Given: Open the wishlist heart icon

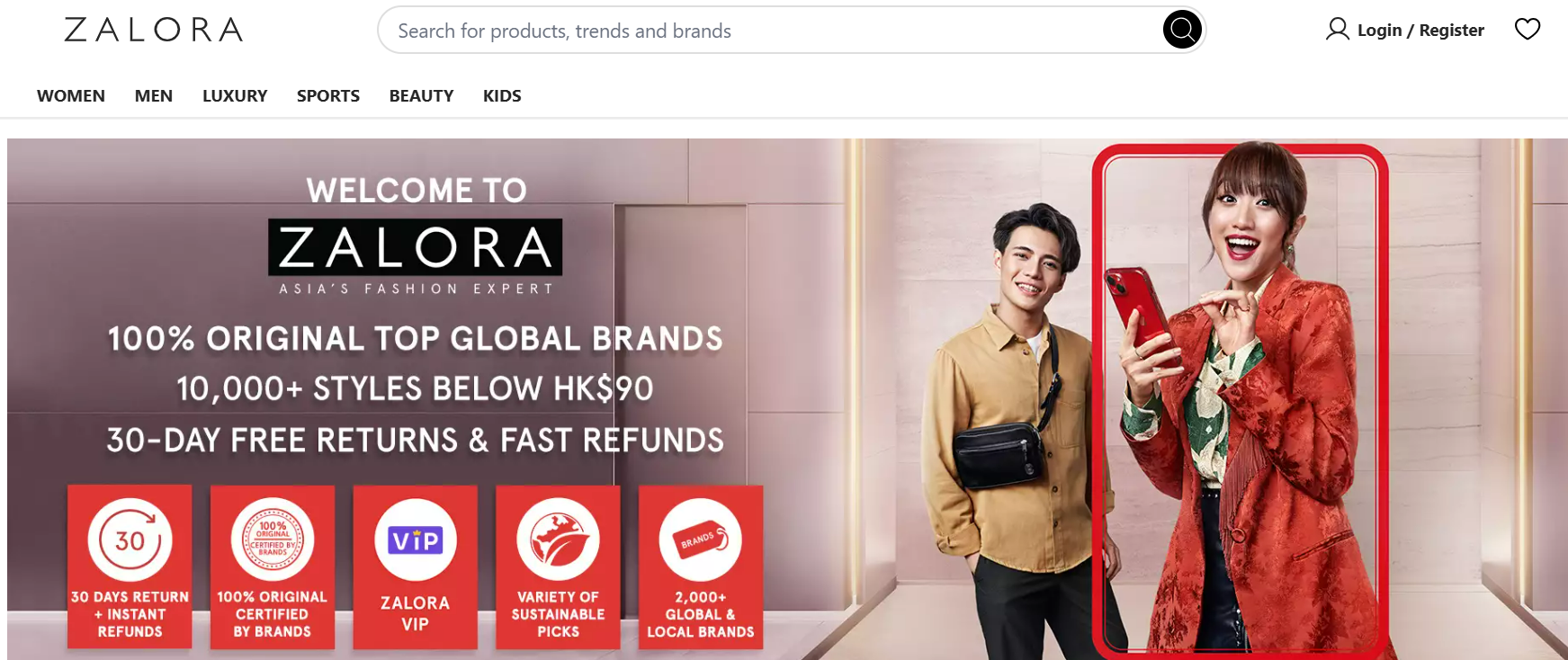Looking at the screenshot, I should (1527, 30).
